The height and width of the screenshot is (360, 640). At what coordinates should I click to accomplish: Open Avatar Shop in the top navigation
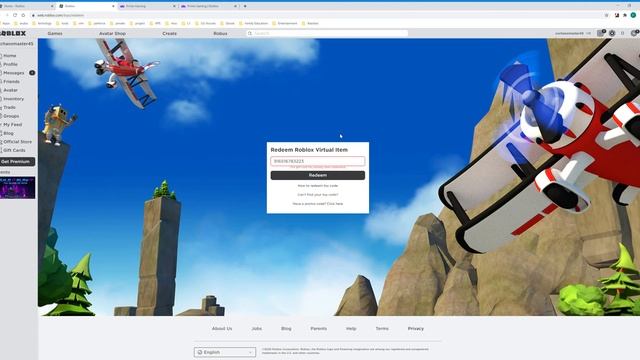pos(112,33)
